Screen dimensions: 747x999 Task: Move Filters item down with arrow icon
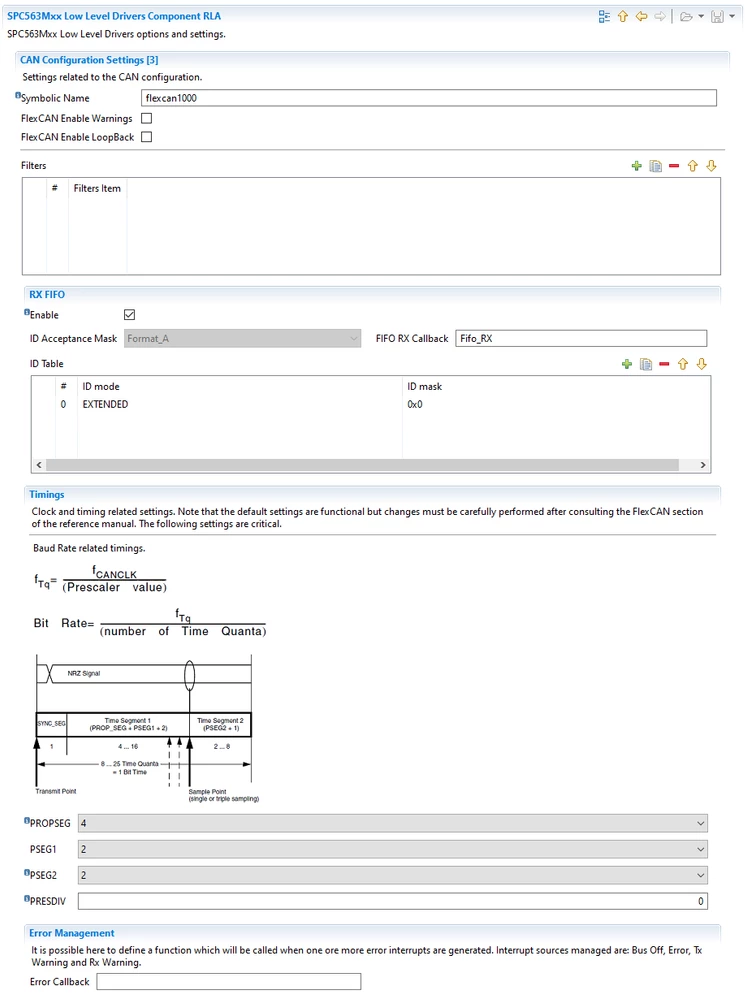711,166
